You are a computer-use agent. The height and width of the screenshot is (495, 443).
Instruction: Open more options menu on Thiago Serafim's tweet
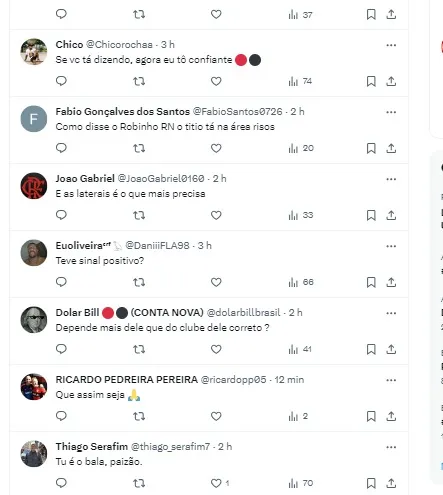coord(391,447)
